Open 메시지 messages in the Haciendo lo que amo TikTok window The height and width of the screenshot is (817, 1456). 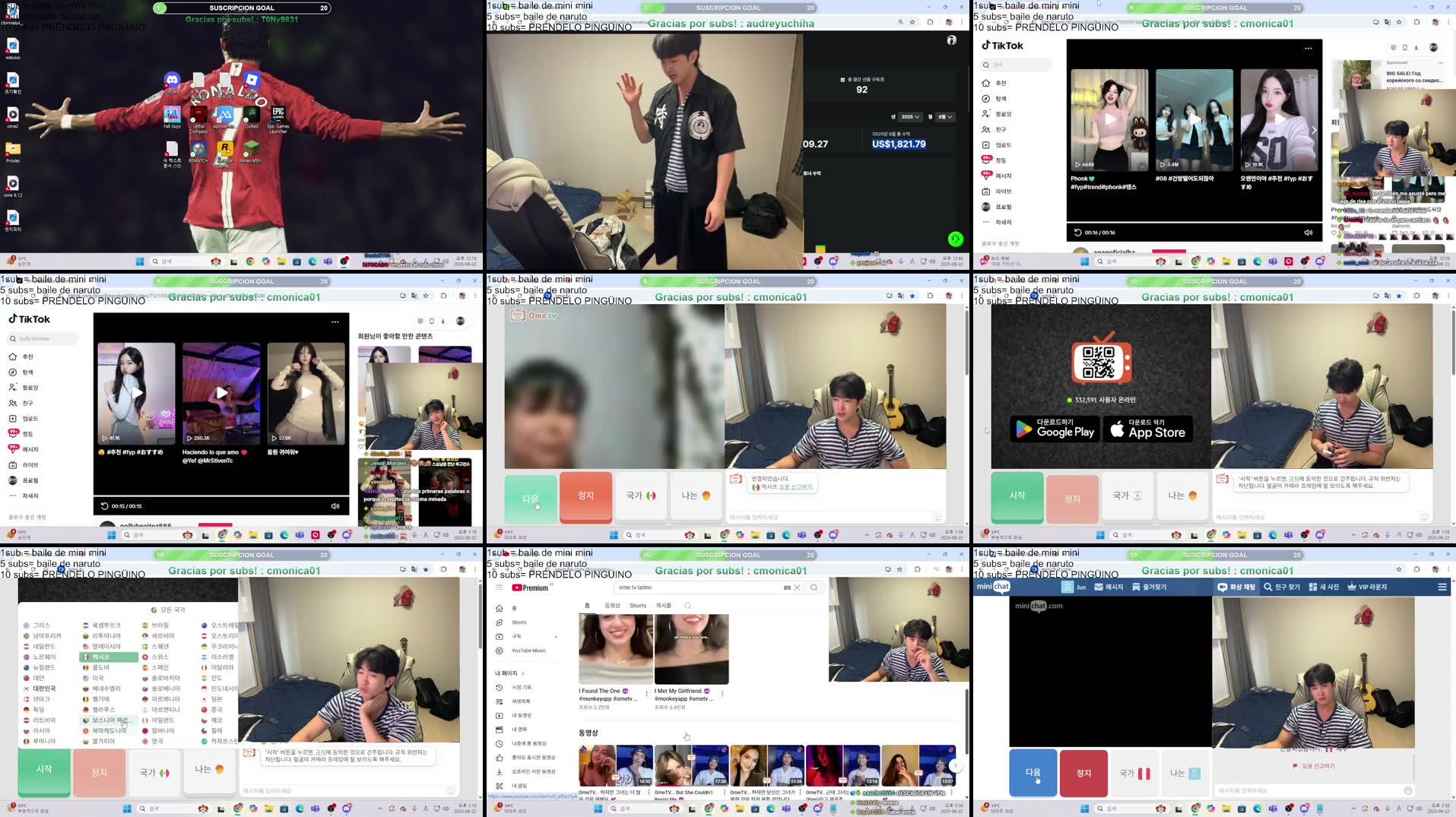[23, 449]
